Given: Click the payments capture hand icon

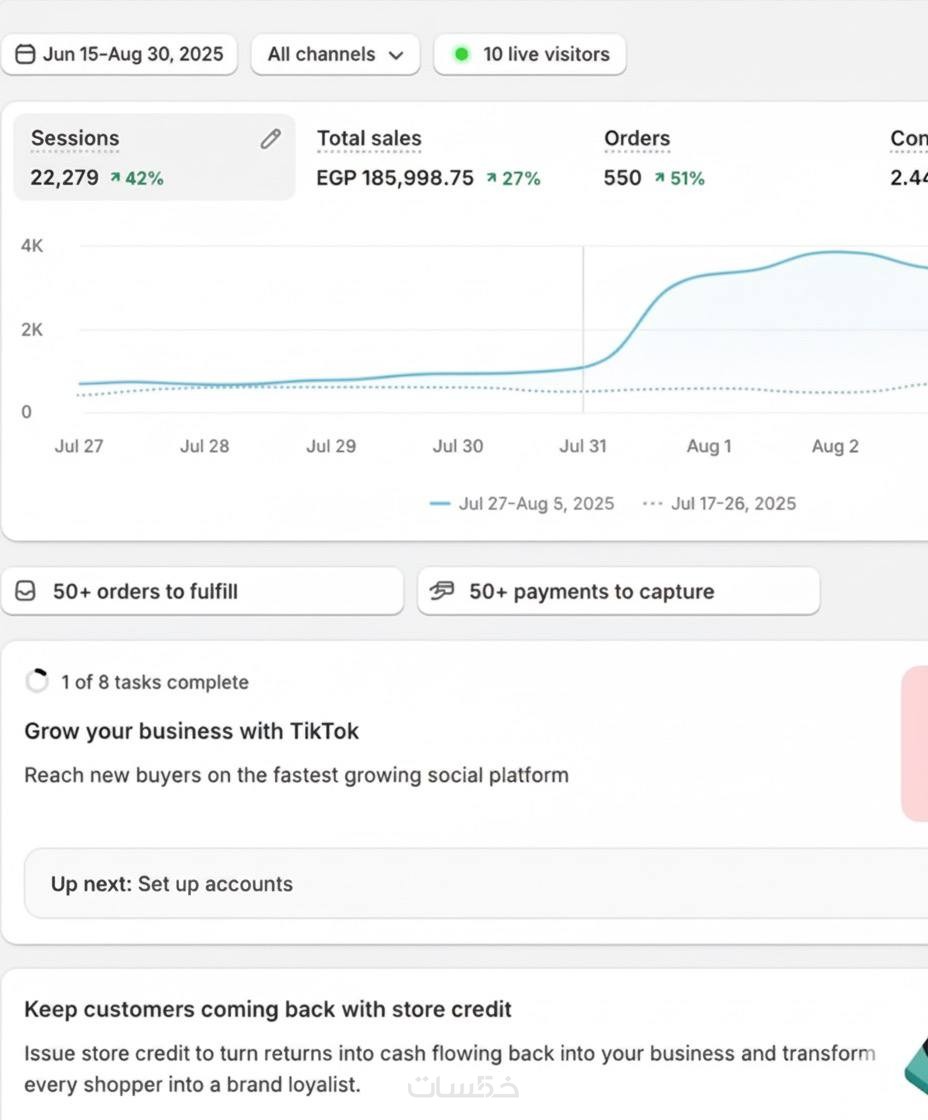Looking at the screenshot, I should point(442,591).
